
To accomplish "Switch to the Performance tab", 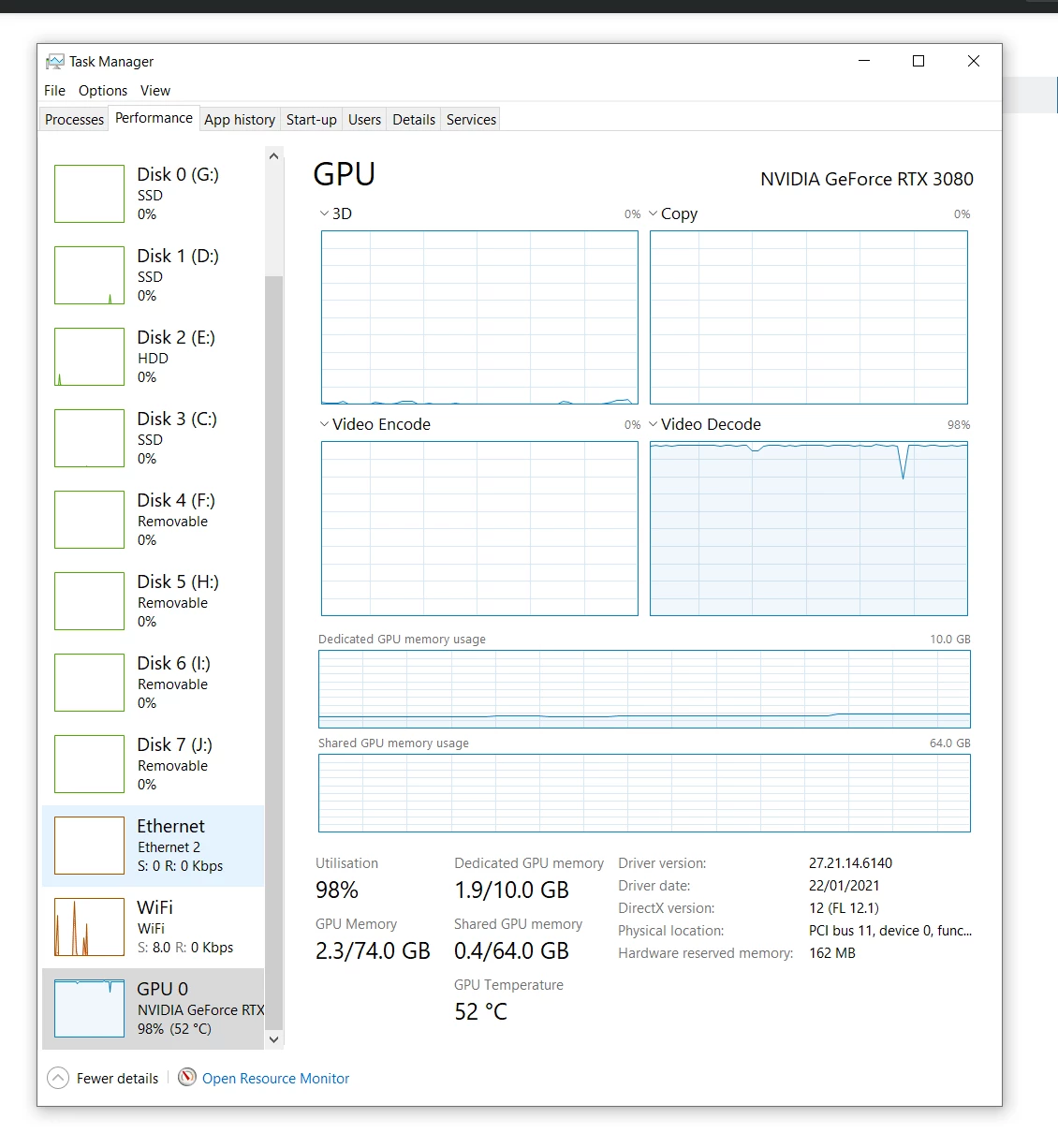I will point(154,118).
